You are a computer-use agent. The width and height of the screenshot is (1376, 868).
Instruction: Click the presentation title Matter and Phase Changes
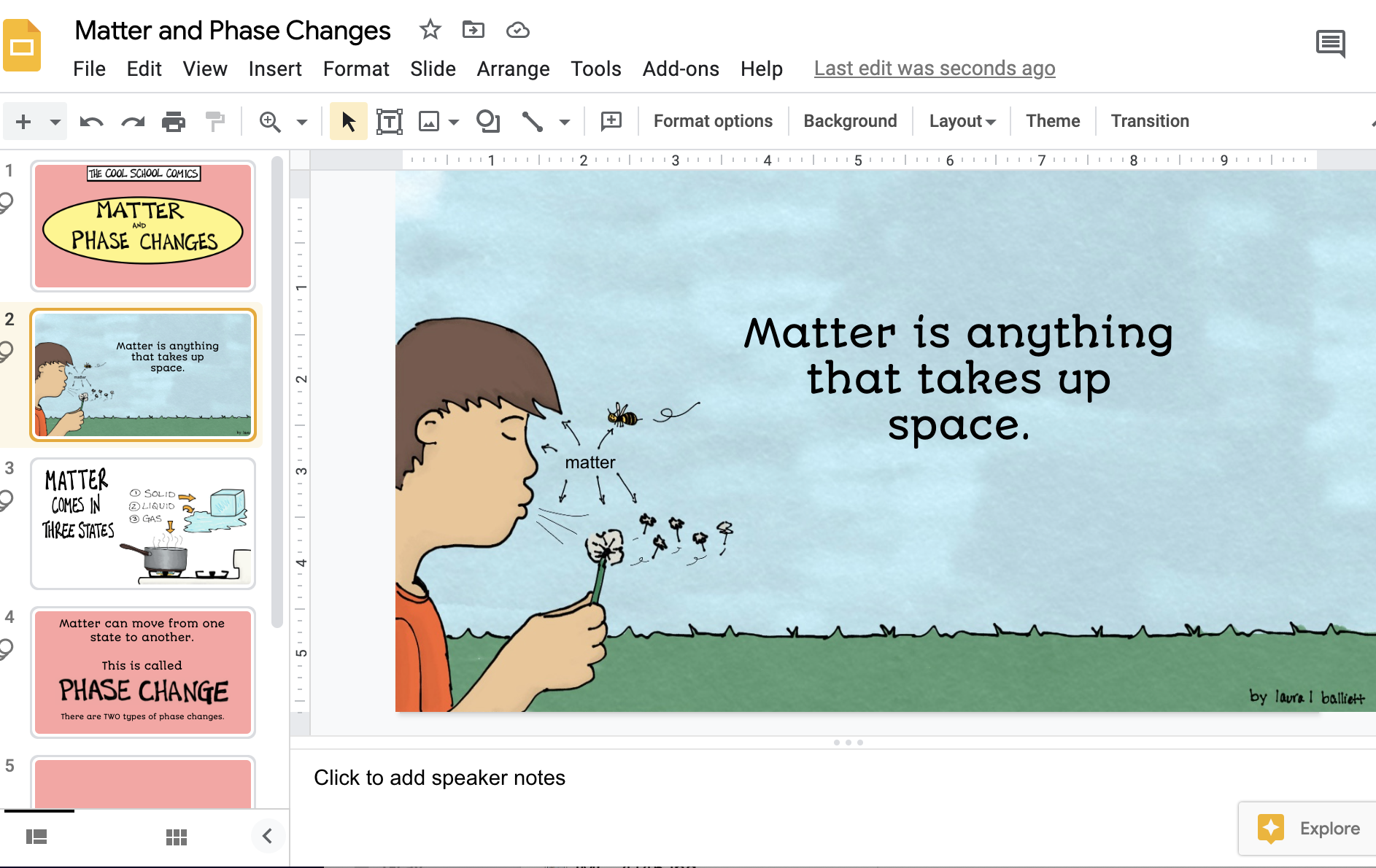point(233,31)
